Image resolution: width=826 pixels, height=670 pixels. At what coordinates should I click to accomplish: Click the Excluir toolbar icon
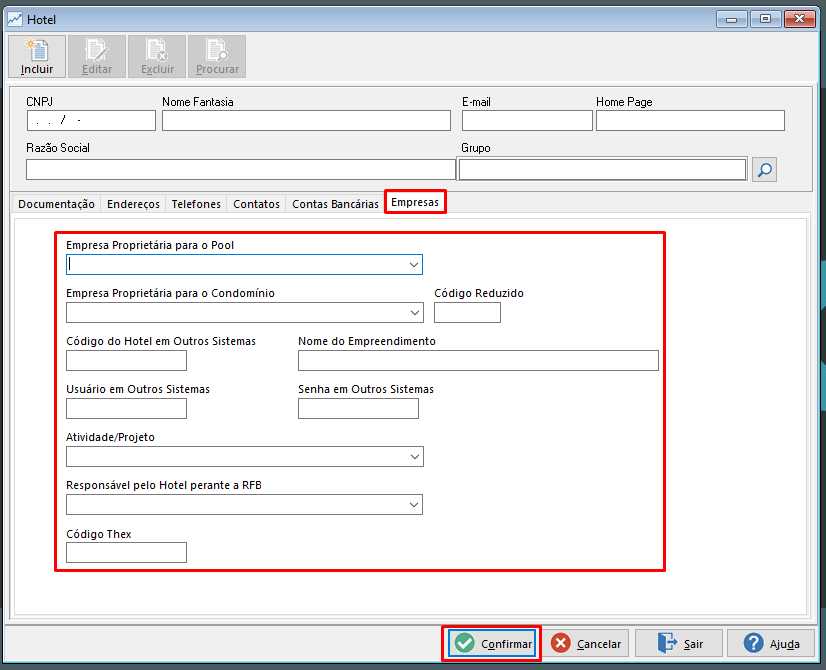point(157,56)
